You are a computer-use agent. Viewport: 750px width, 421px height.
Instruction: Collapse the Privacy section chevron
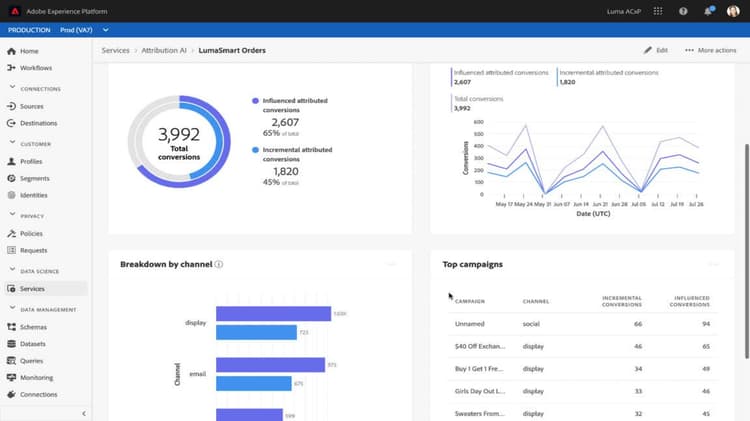click(12, 214)
